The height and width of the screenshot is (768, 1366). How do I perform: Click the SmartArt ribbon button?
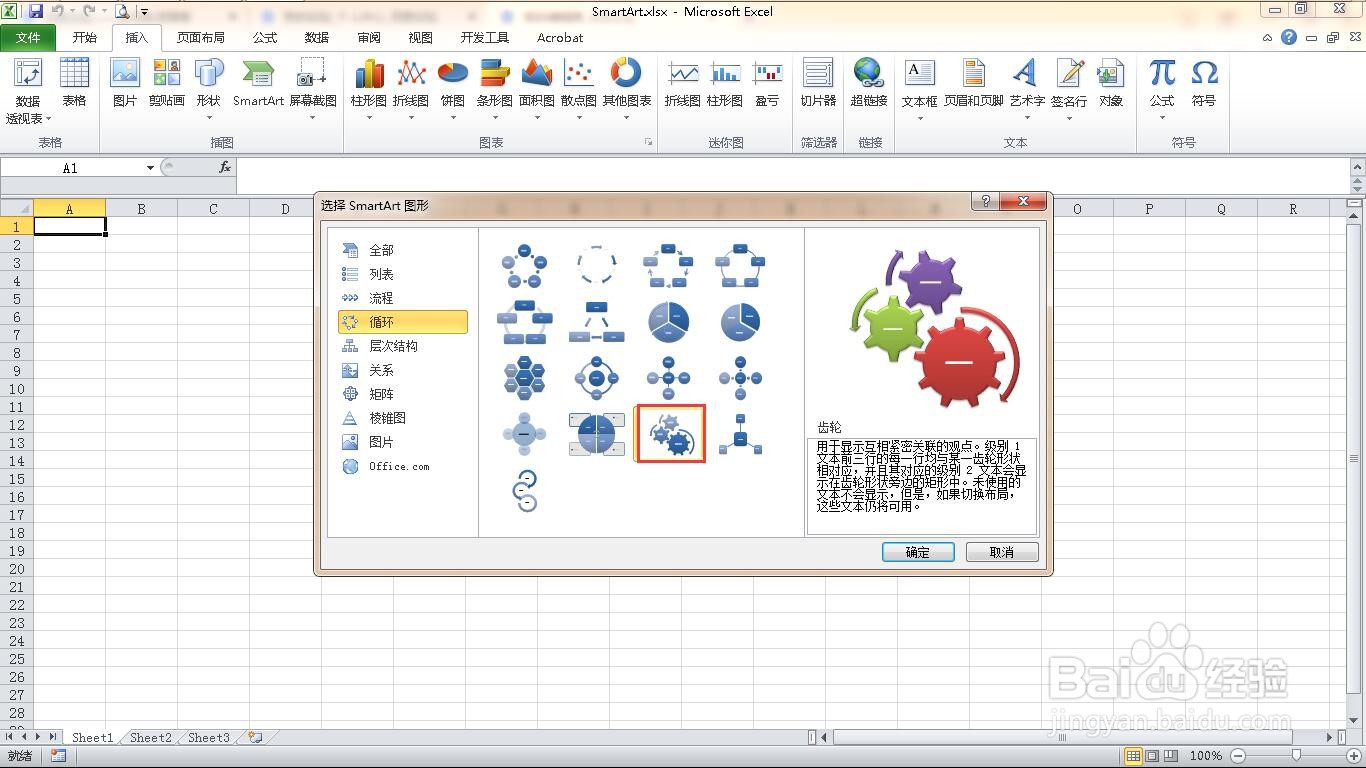[x=258, y=83]
